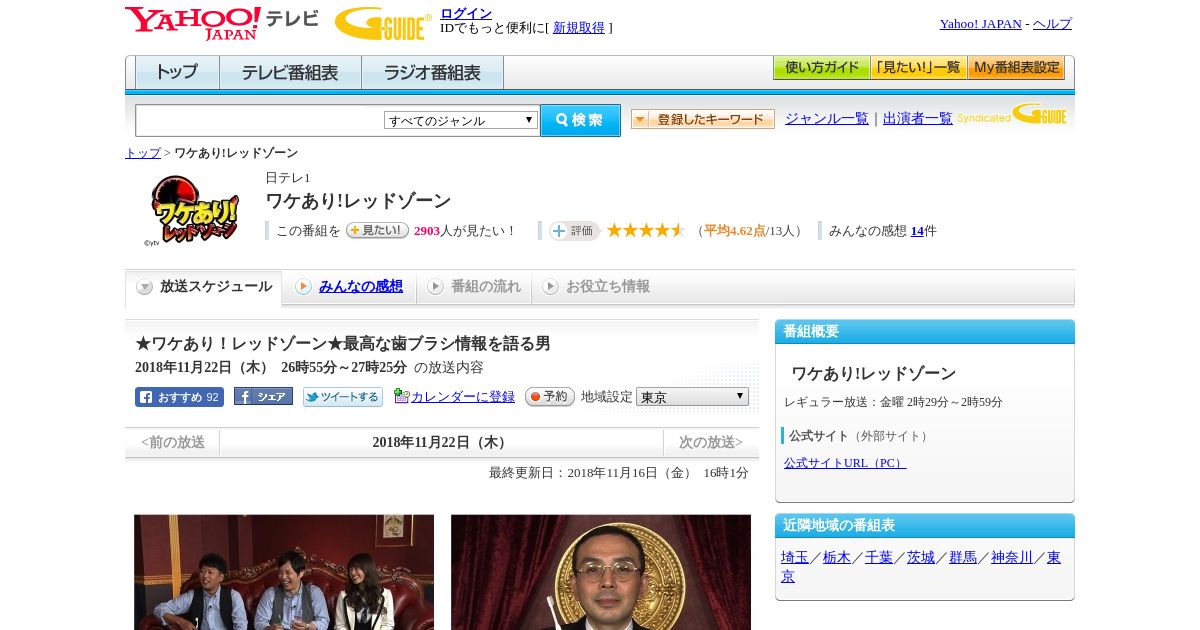Click the 見たい! plus button
Viewport: 1200px width, 630px height.
(377, 230)
